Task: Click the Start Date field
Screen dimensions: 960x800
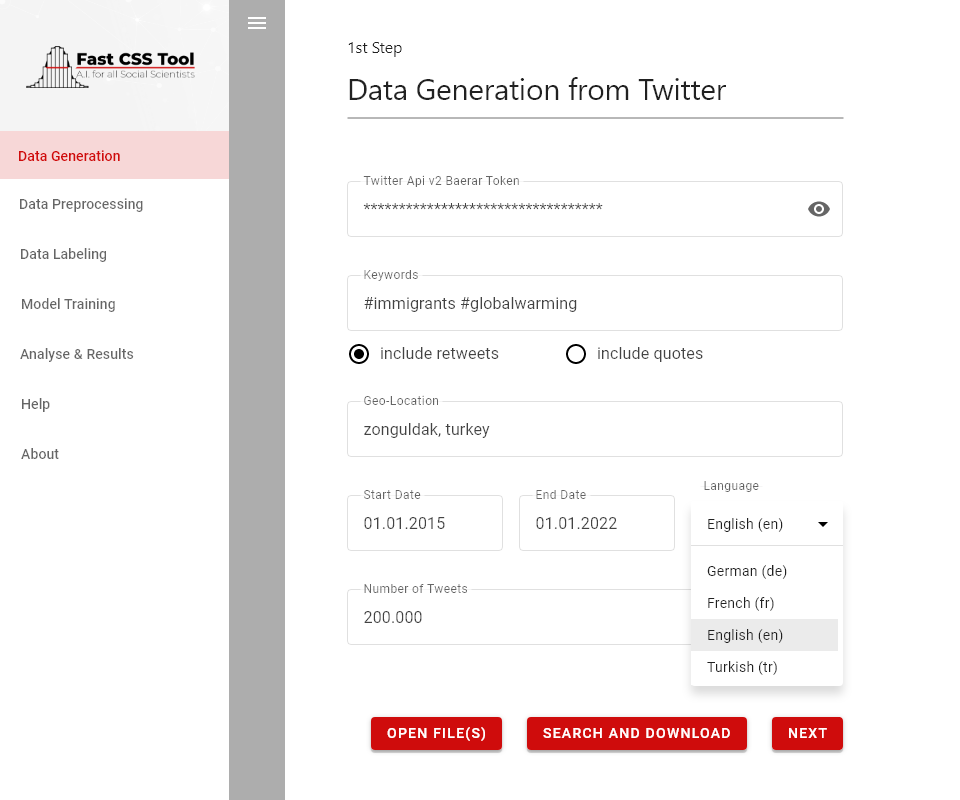Action: click(424, 523)
